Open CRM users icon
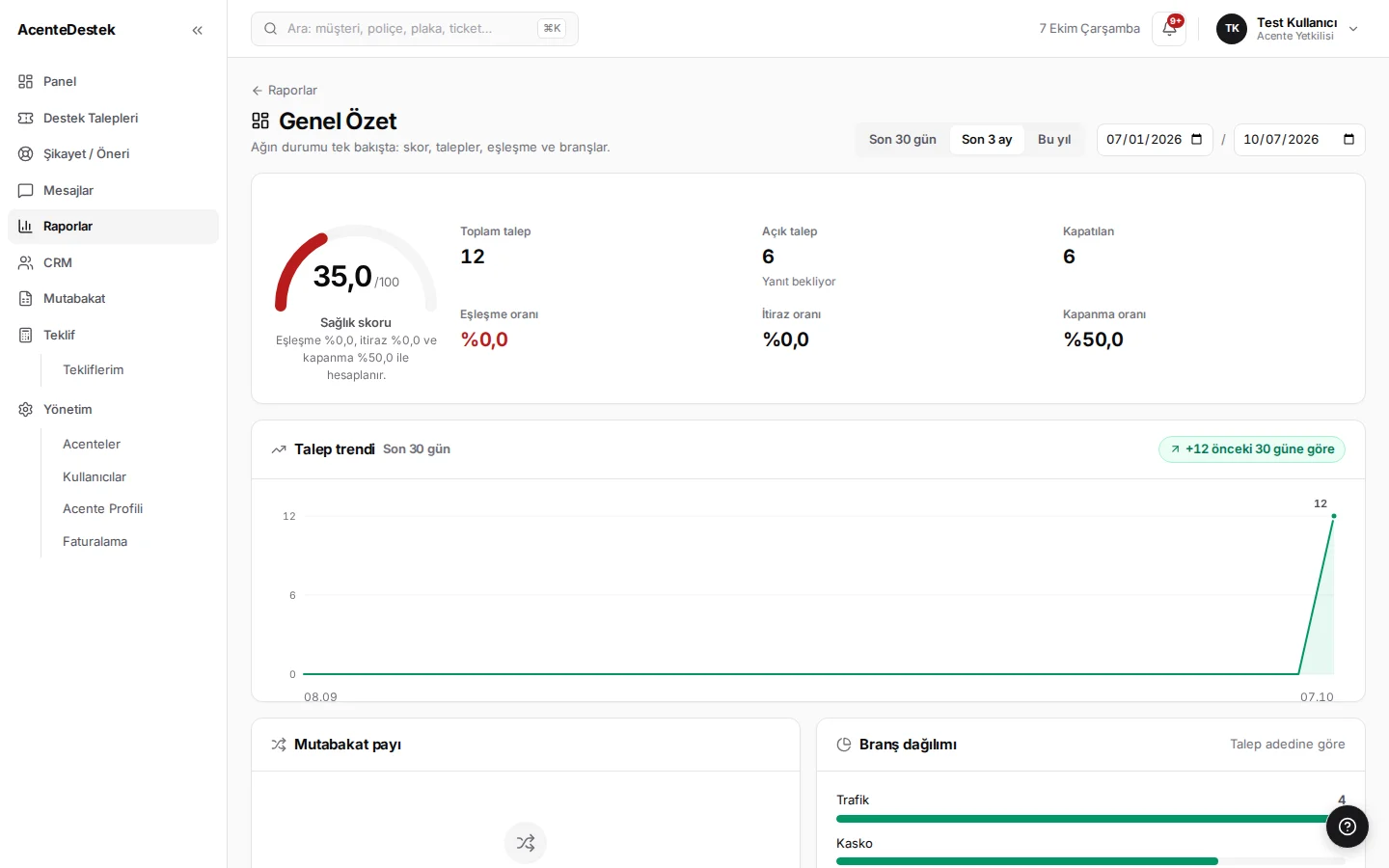 26,262
